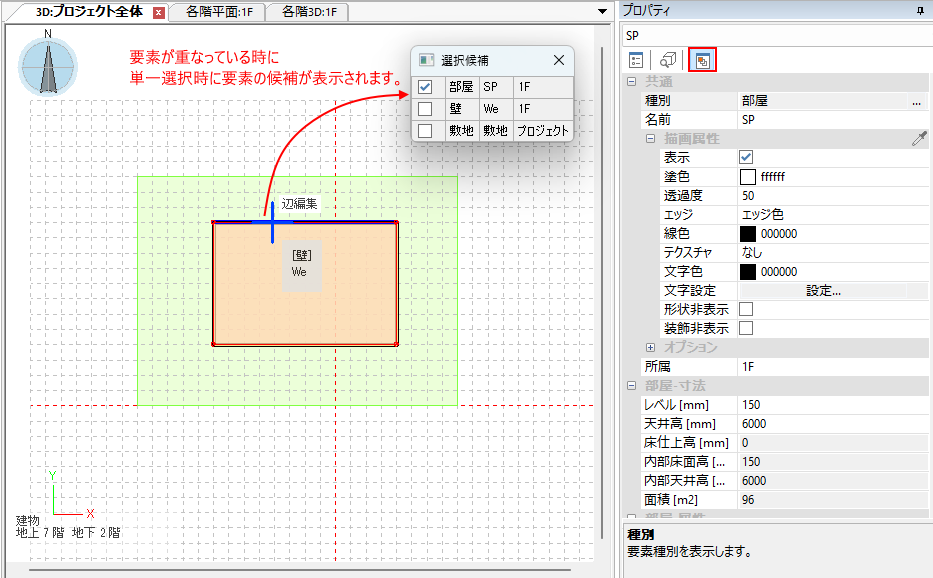933x578 pixels.
Task: Click the 3D box search icon
Action: tap(669, 61)
